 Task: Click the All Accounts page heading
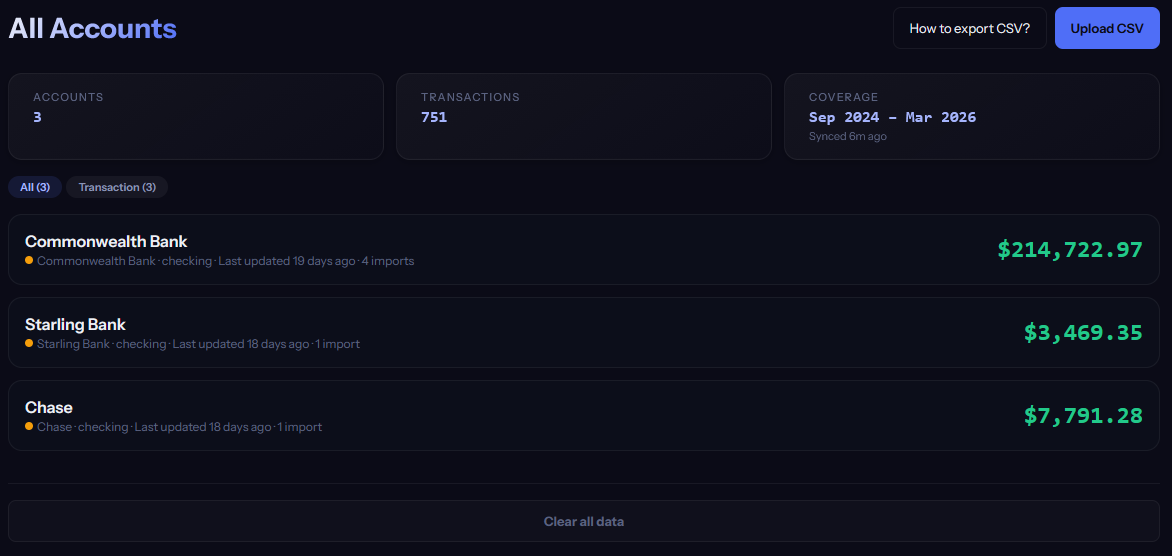[x=93, y=28]
